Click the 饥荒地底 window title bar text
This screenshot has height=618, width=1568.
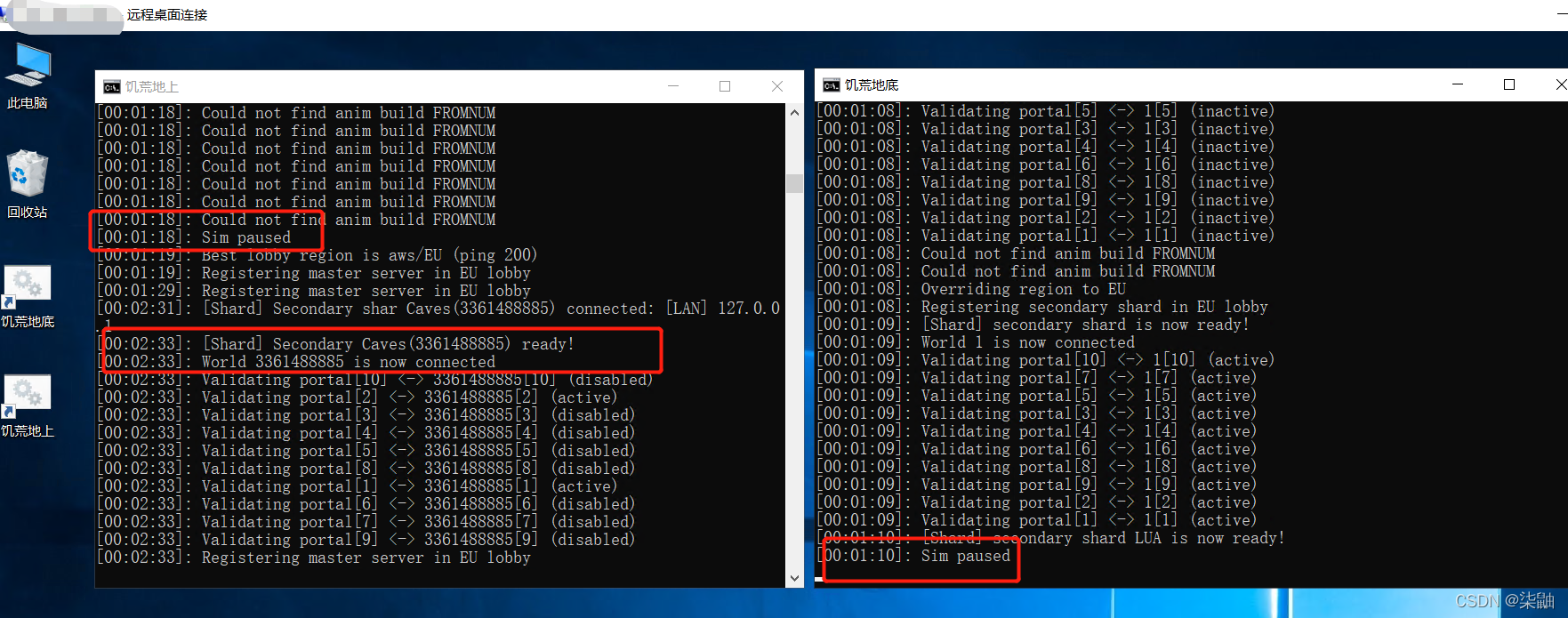point(872,84)
